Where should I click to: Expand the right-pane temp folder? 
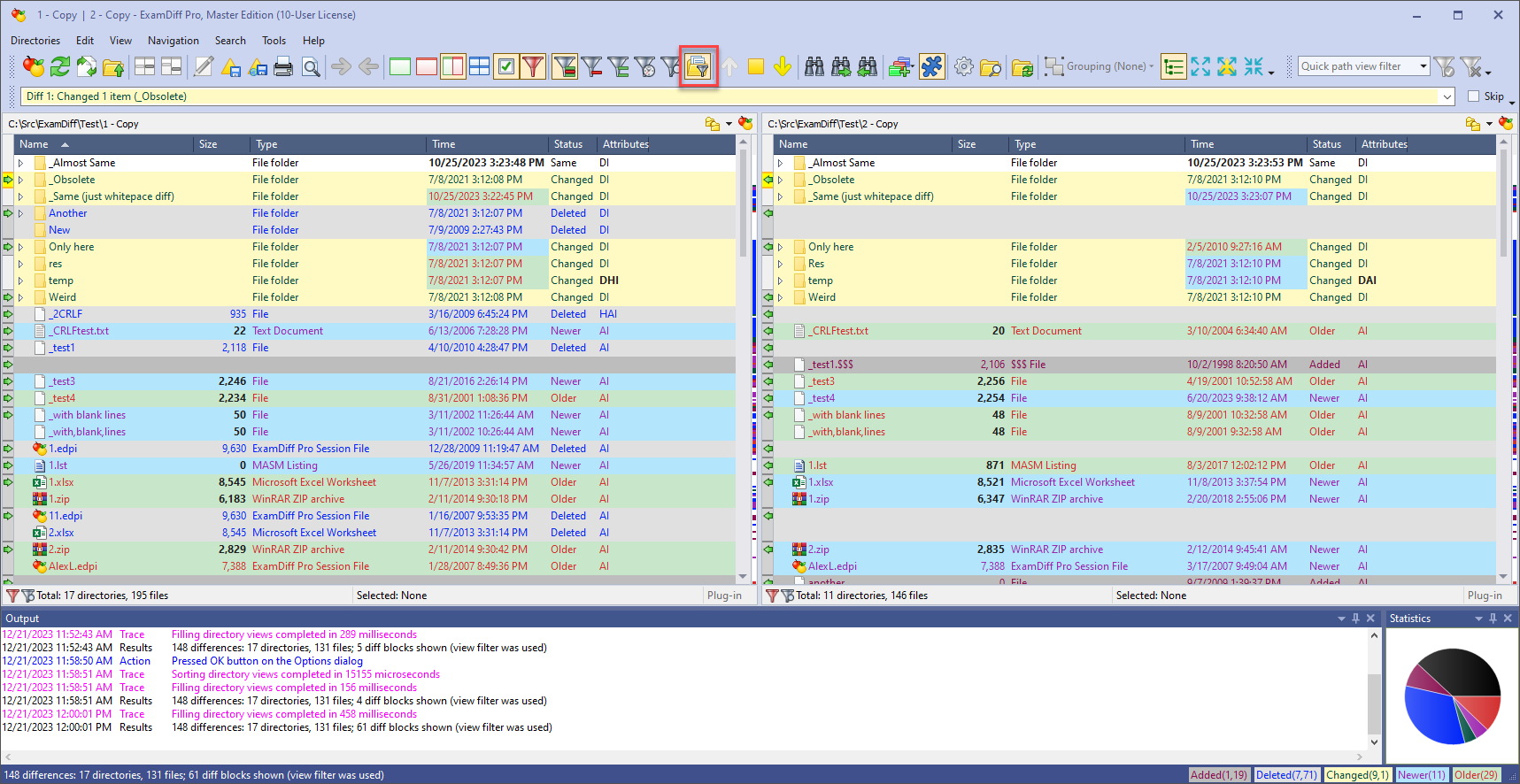point(780,281)
